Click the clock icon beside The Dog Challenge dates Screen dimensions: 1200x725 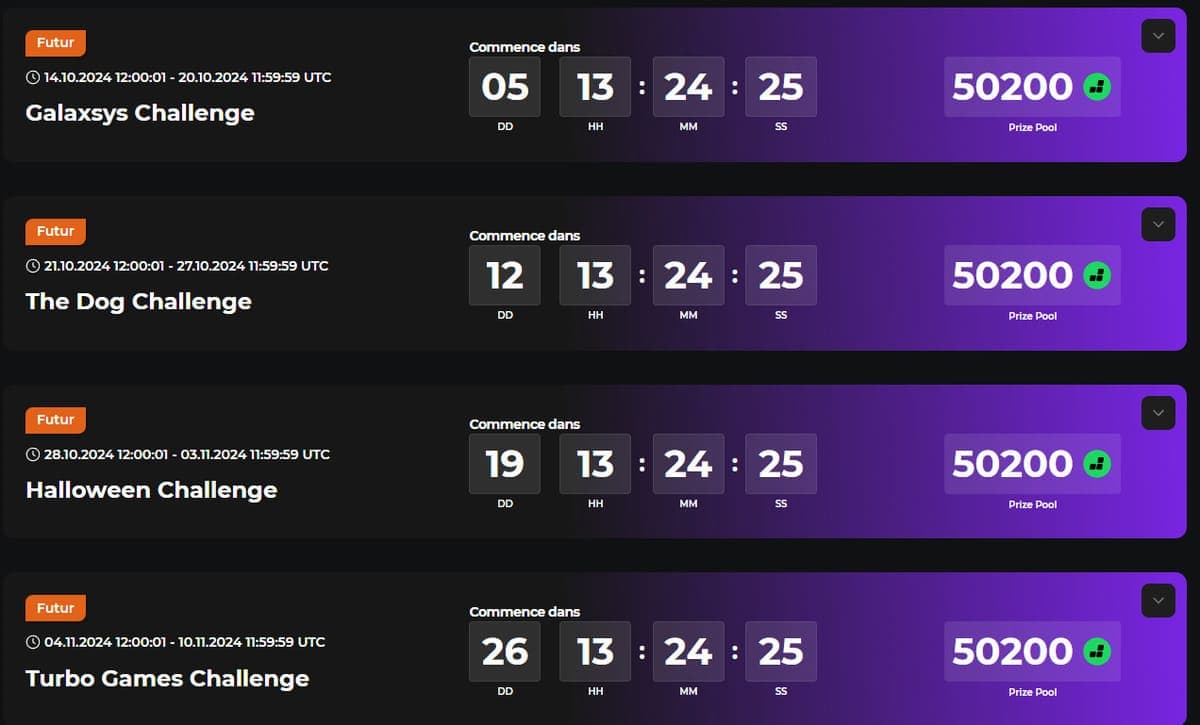coord(33,266)
